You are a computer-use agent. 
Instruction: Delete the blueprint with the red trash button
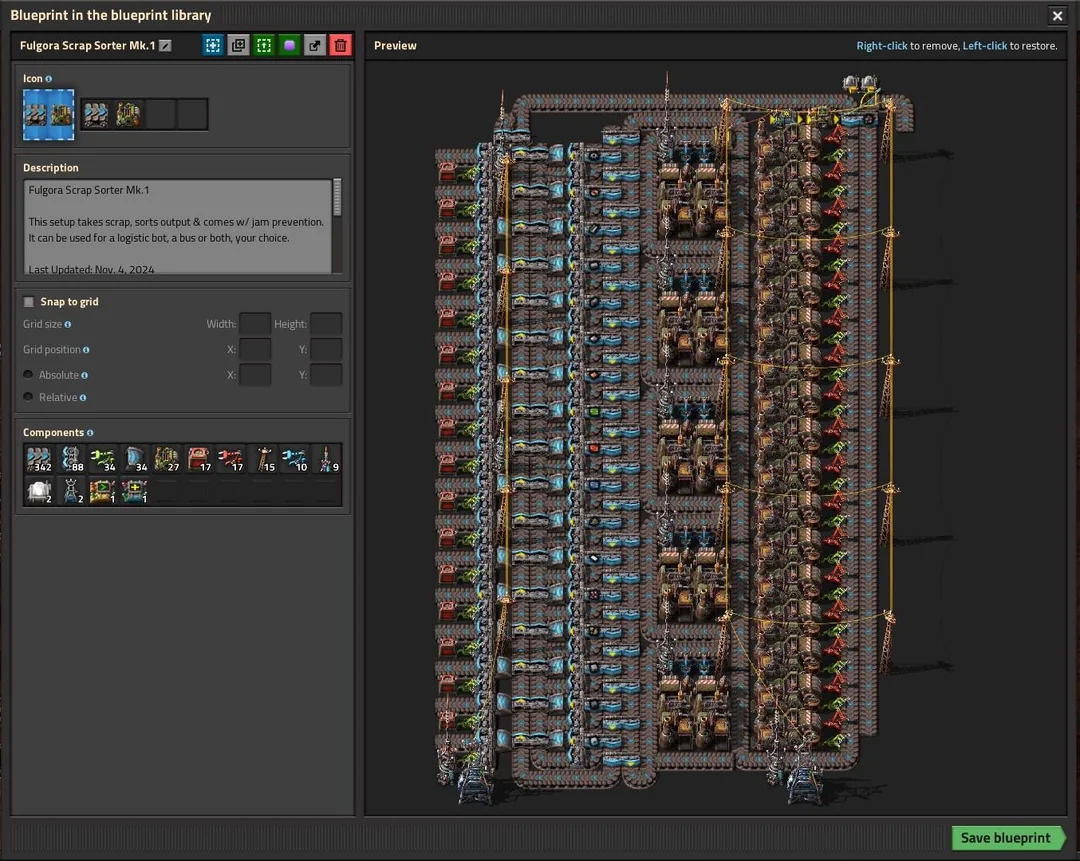340,45
